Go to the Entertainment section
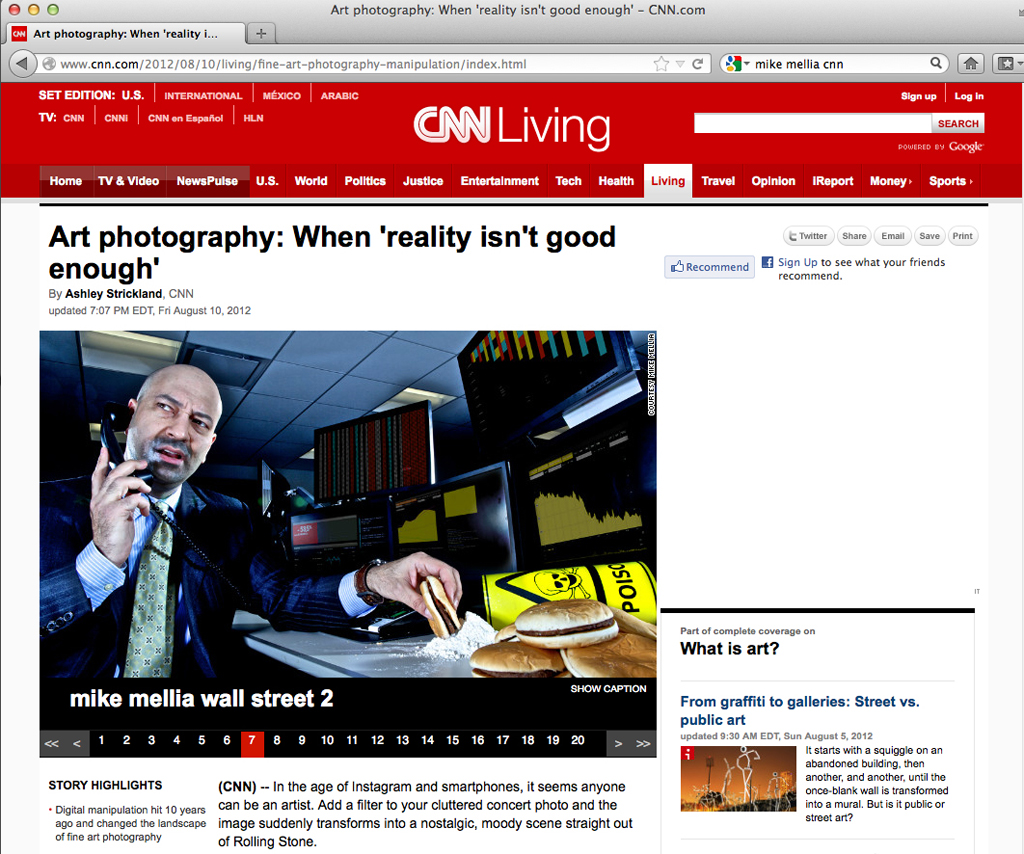The width and height of the screenshot is (1024, 854). 499,181
